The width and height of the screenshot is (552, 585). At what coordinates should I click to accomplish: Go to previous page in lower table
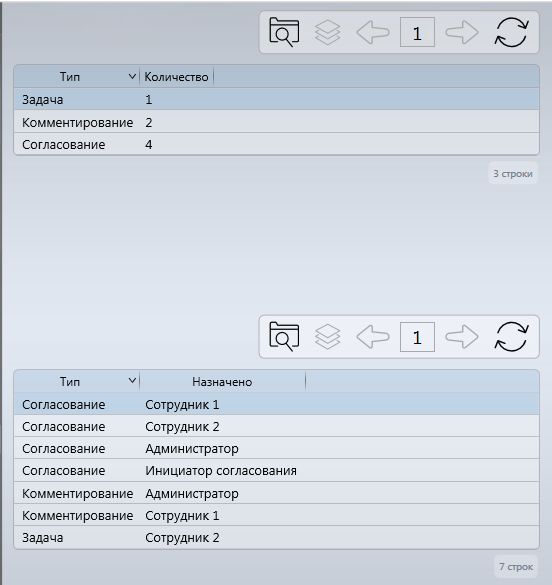[x=373, y=337]
